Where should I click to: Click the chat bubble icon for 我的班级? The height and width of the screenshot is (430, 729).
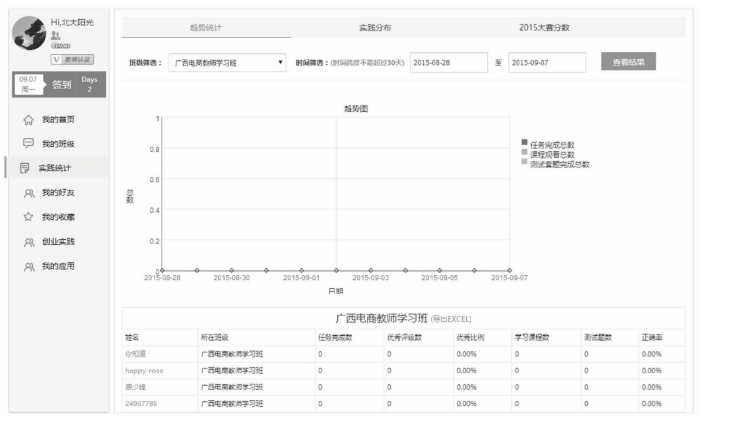coord(28,143)
